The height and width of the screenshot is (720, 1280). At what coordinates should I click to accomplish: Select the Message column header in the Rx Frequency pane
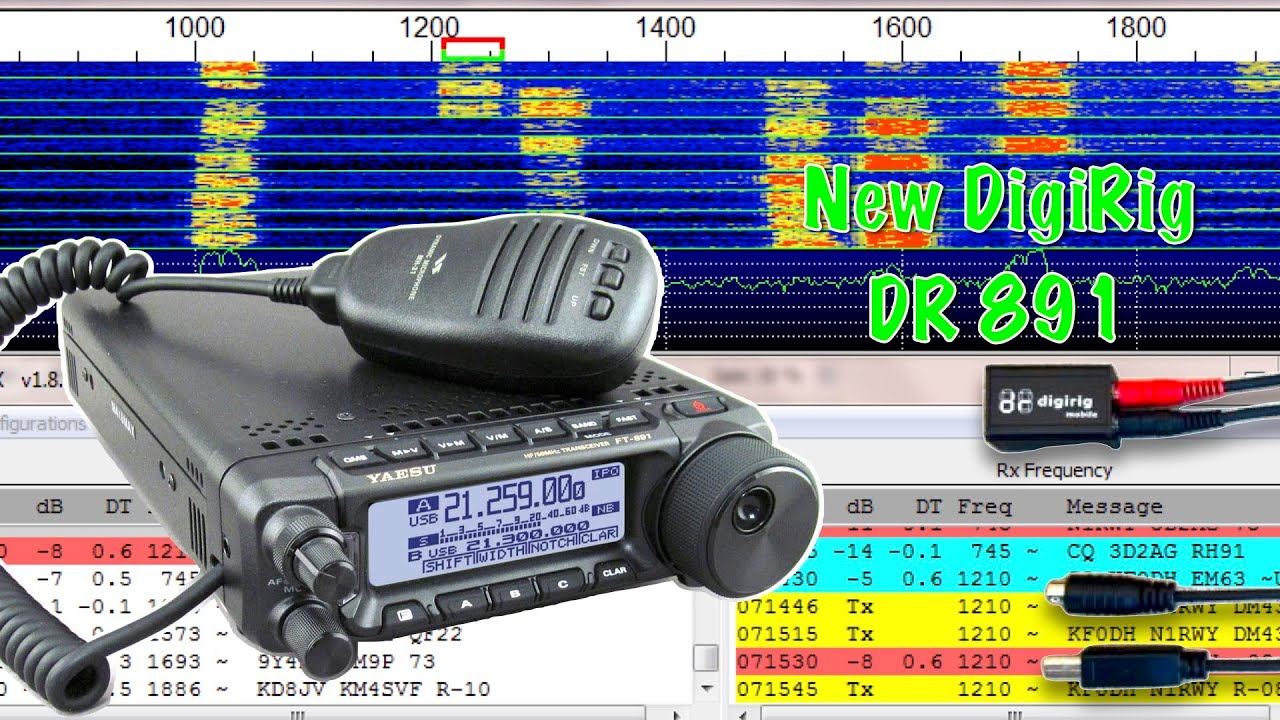[1114, 507]
